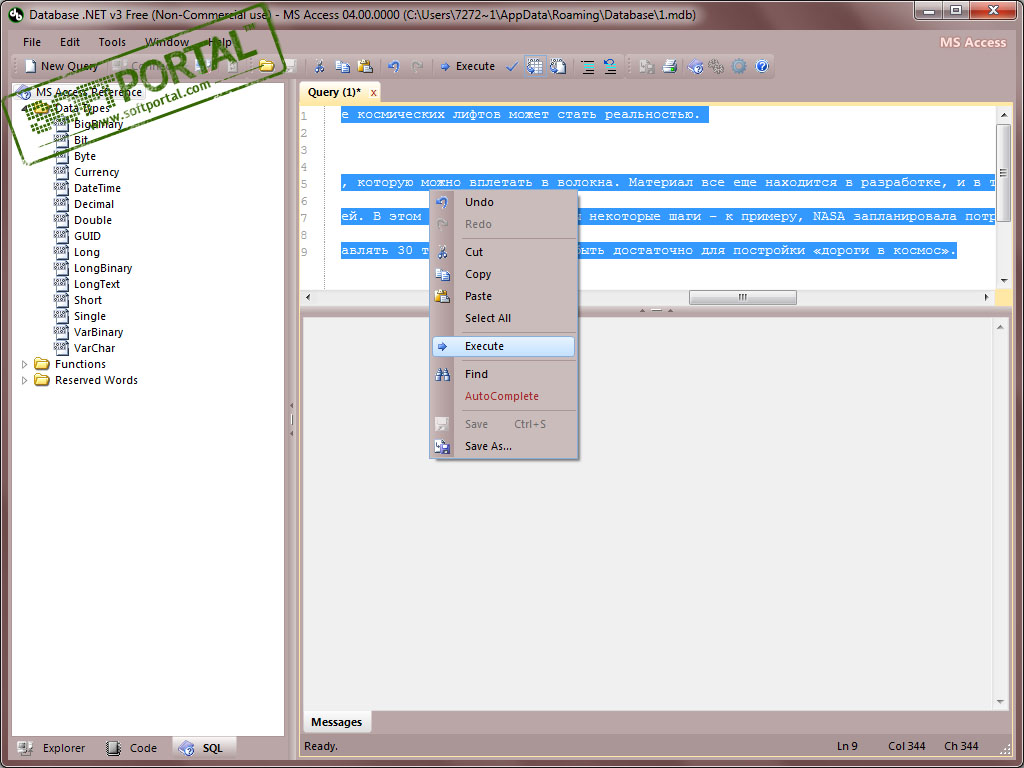
Task: Open settings with the blue gear toolbar icon
Action: pos(739,66)
